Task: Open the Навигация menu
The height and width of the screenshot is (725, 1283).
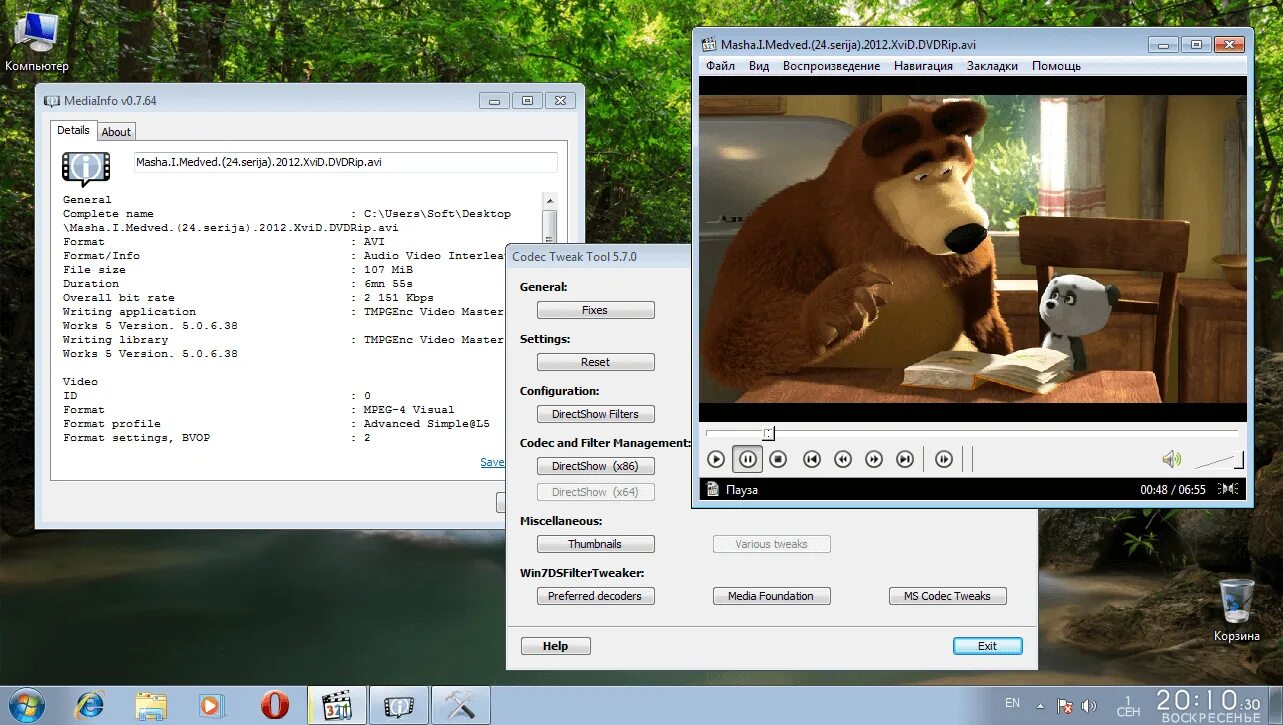Action: [x=923, y=66]
